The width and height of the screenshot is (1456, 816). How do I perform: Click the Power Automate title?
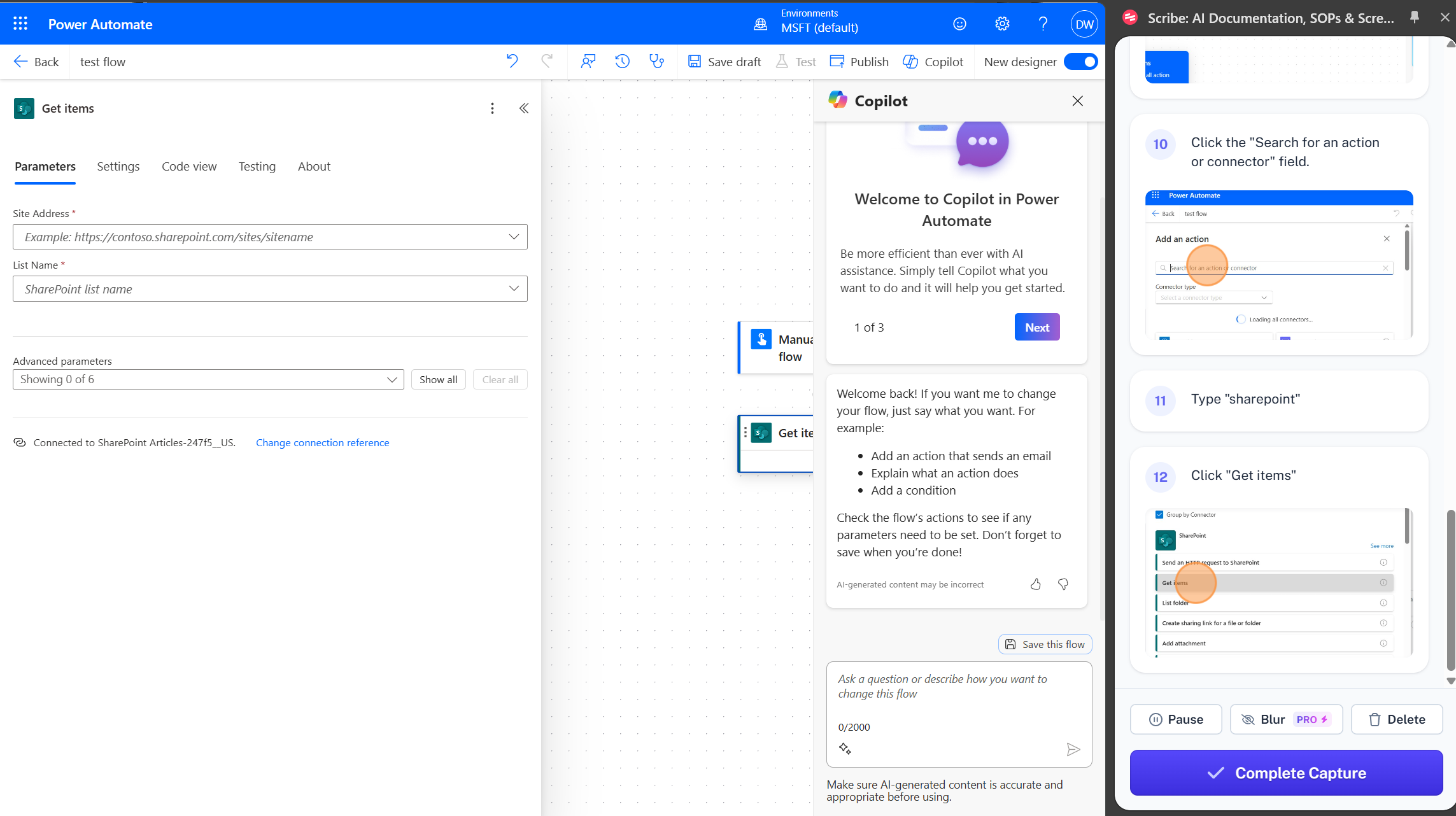[x=100, y=24]
